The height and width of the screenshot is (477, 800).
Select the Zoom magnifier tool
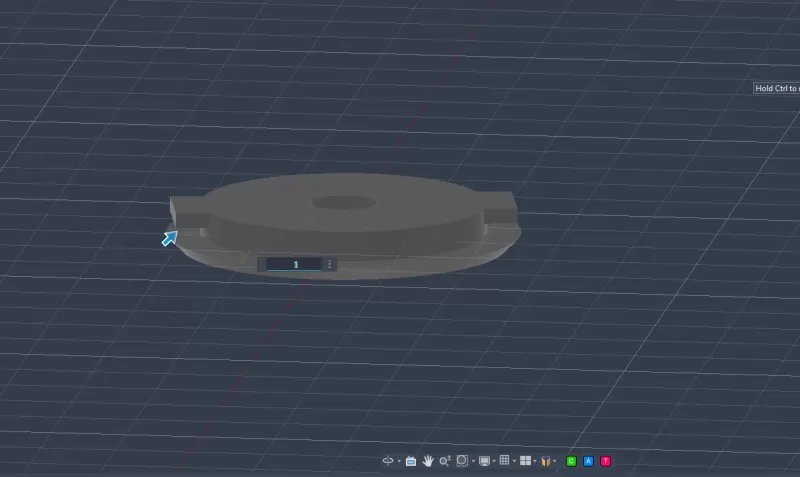click(x=445, y=461)
